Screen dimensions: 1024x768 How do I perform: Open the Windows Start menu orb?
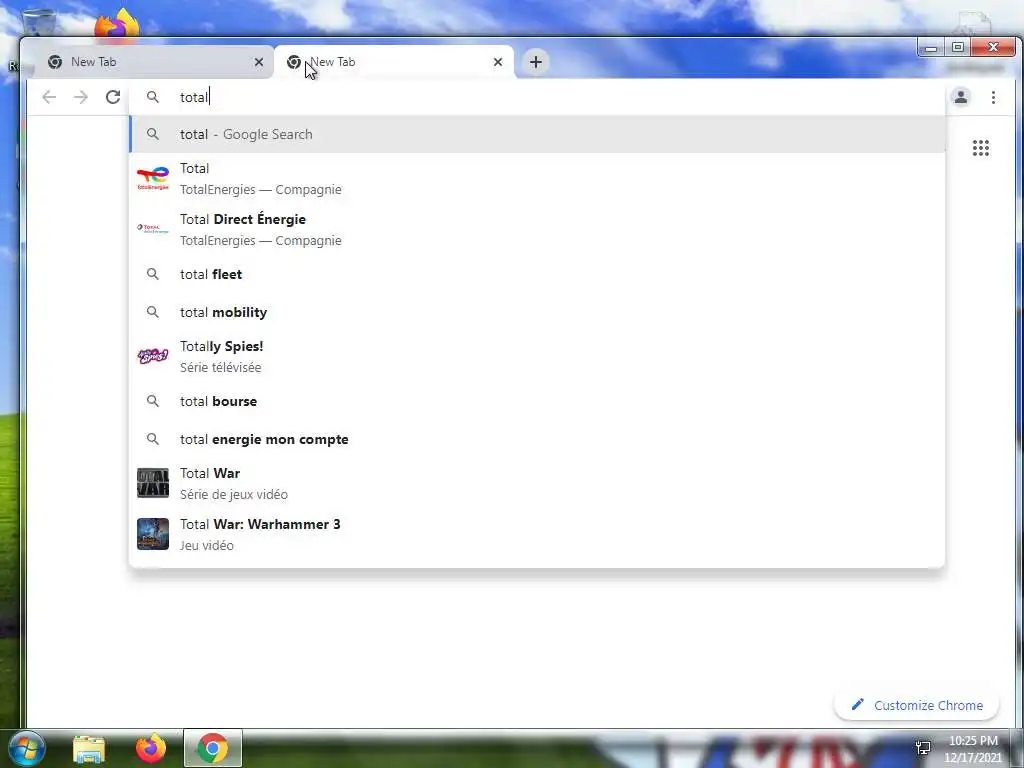tap(26, 748)
